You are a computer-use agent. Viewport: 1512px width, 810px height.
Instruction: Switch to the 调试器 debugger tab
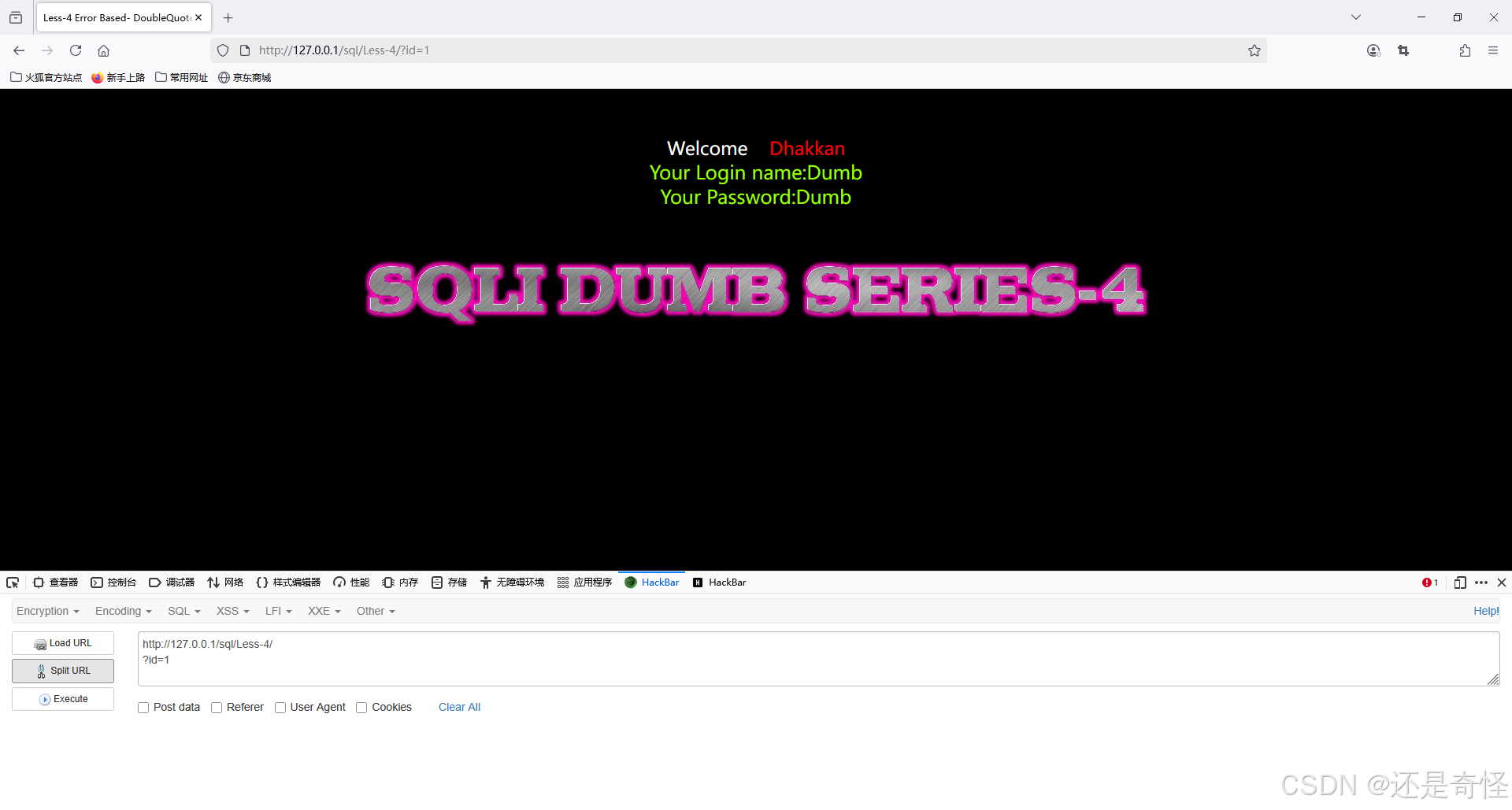[172, 583]
